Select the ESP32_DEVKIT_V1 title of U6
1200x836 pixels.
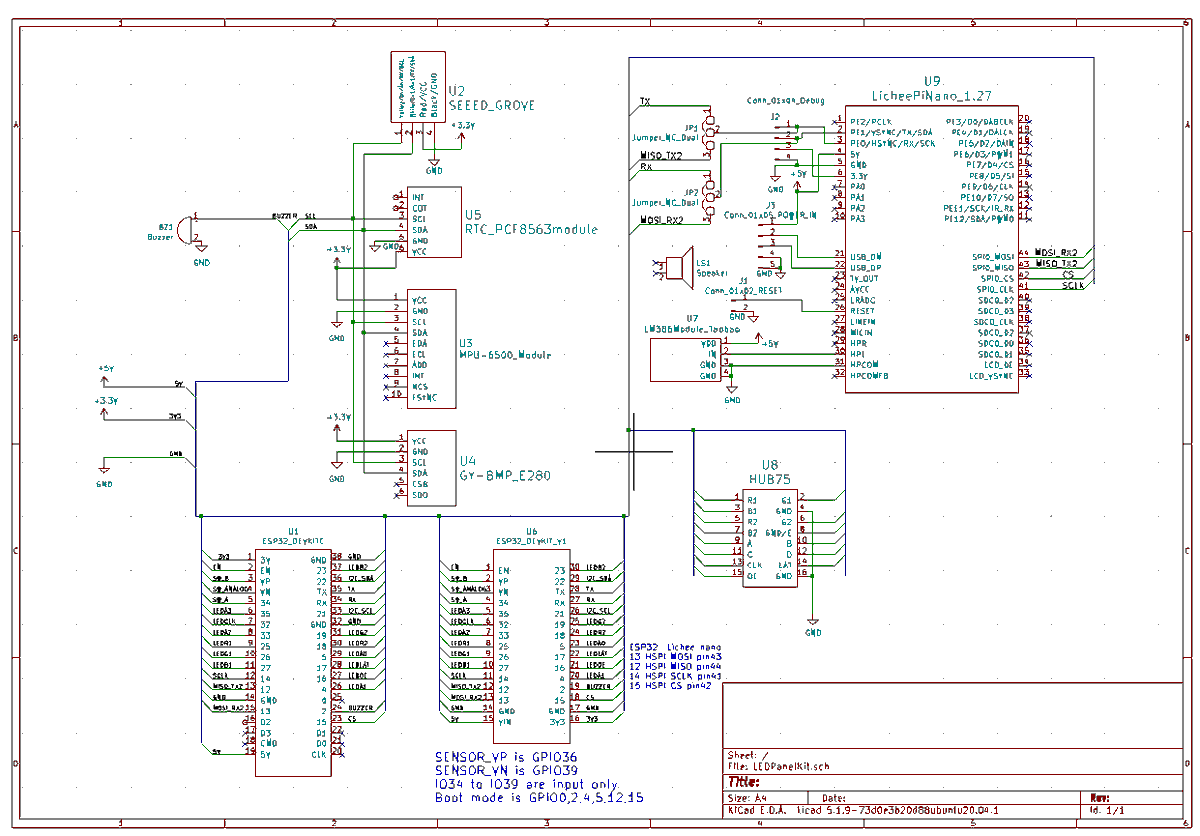click(531, 541)
